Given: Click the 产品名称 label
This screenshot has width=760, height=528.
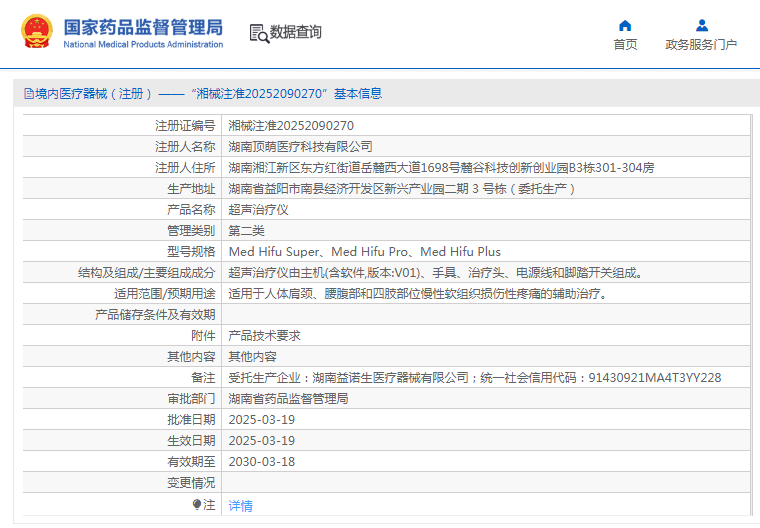Looking at the screenshot, I should 191,210.
